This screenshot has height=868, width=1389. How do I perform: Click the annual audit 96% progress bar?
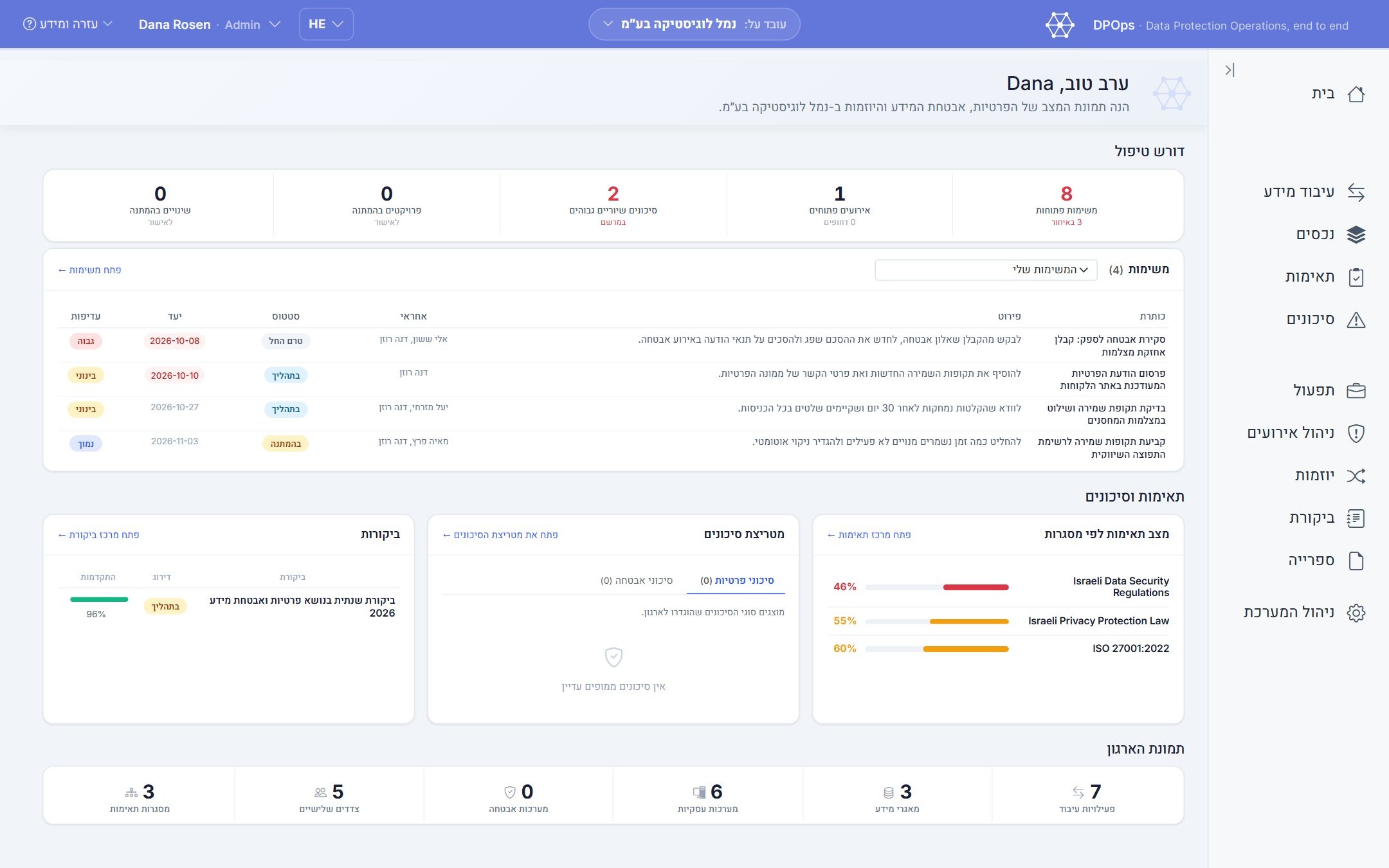pyautogui.click(x=99, y=600)
